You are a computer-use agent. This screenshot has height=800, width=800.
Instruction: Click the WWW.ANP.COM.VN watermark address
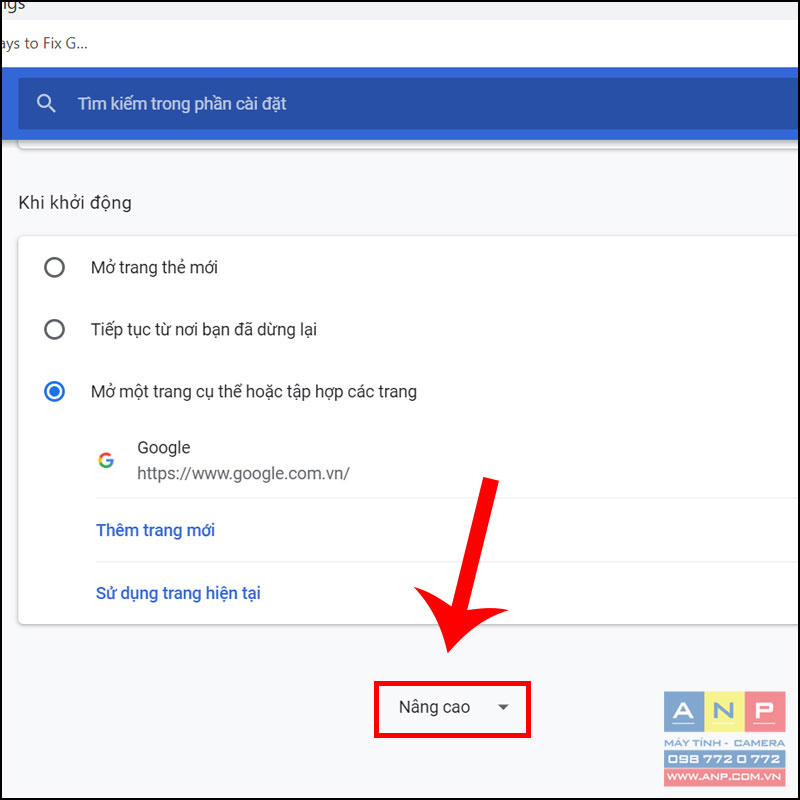tap(724, 777)
